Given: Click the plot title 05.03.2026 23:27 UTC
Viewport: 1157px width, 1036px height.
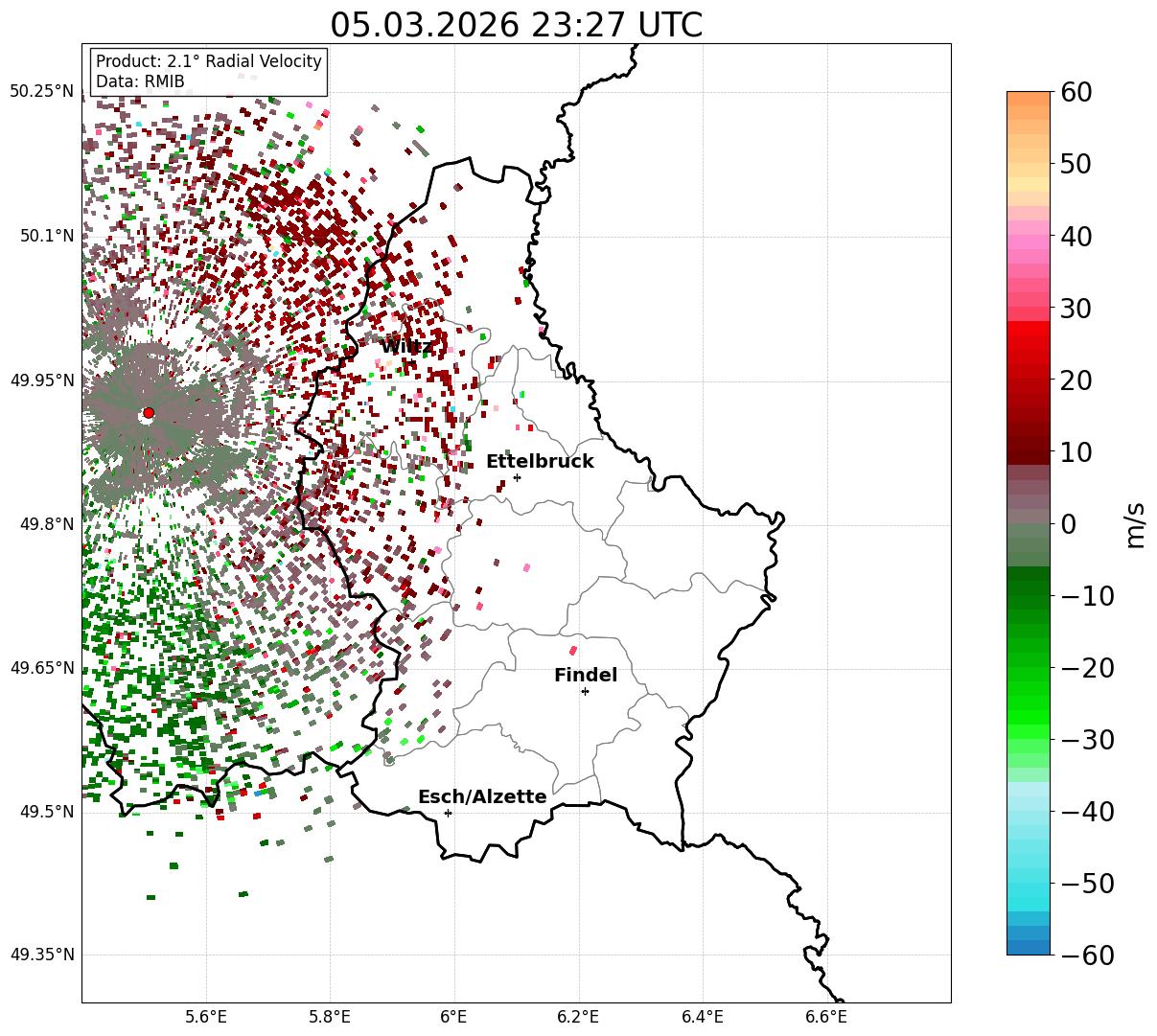Looking at the screenshot, I should (516, 24).
